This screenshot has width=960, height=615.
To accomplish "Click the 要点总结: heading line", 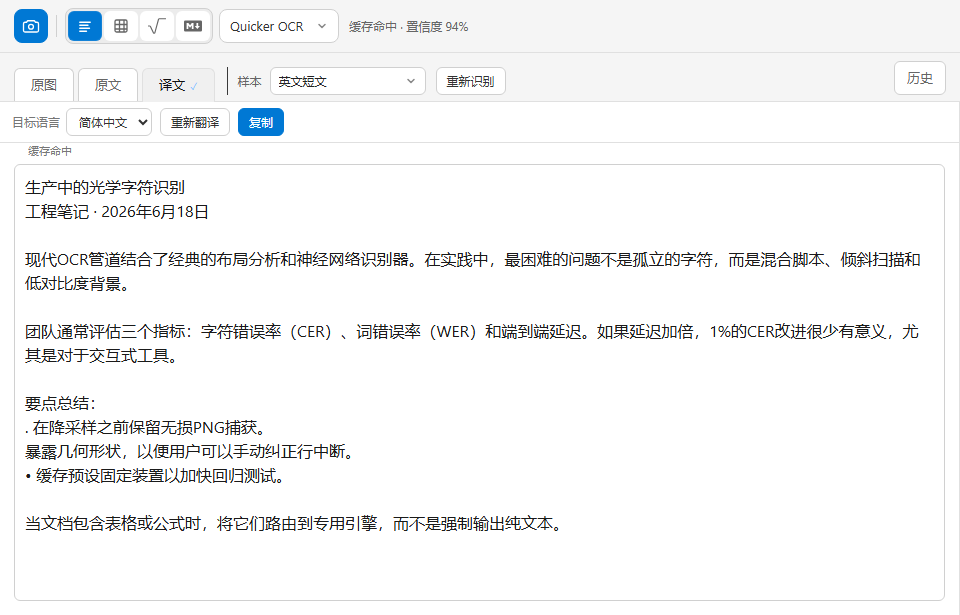I will [60, 404].
